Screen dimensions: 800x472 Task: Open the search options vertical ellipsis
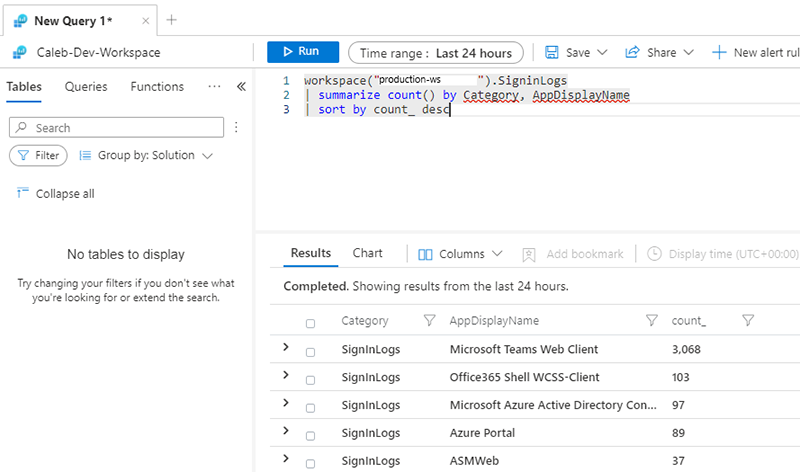pos(236,127)
